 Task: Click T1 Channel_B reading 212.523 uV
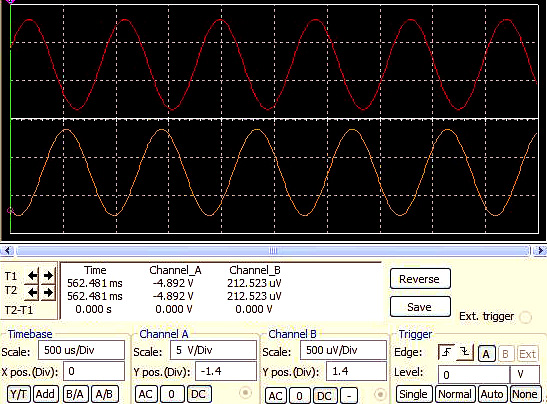click(254, 283)
